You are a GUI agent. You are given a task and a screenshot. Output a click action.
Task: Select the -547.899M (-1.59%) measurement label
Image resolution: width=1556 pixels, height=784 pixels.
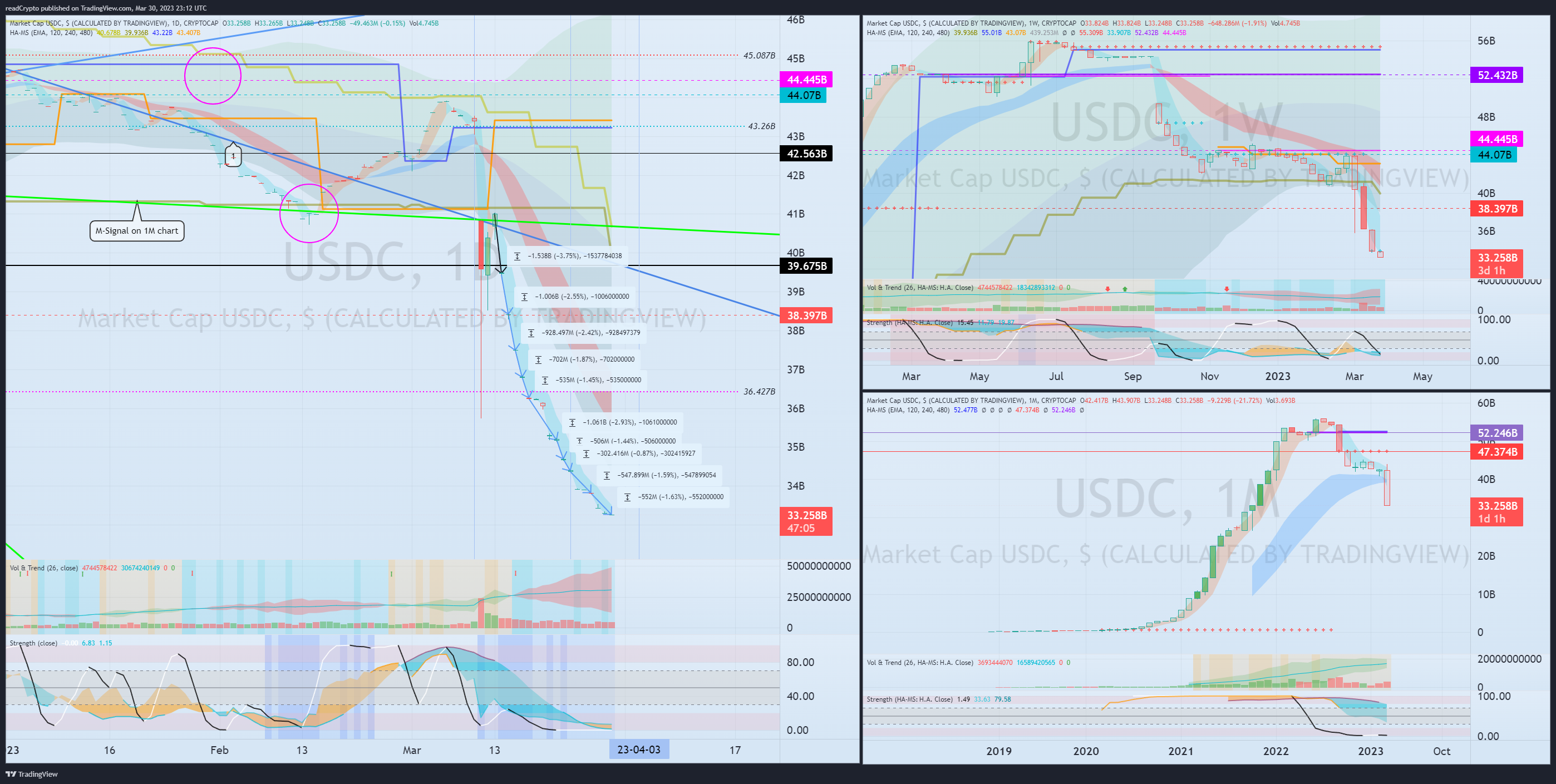click(660, 475)
